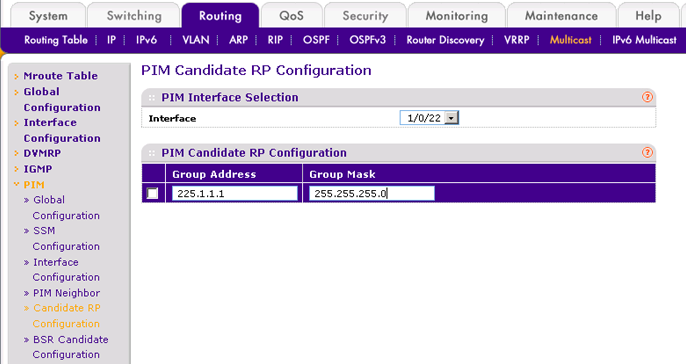The image size is (686, 364).
Task: Open the IPv6 Multicast submenu item
Action: pyautogui.click(x=644, y=40)
